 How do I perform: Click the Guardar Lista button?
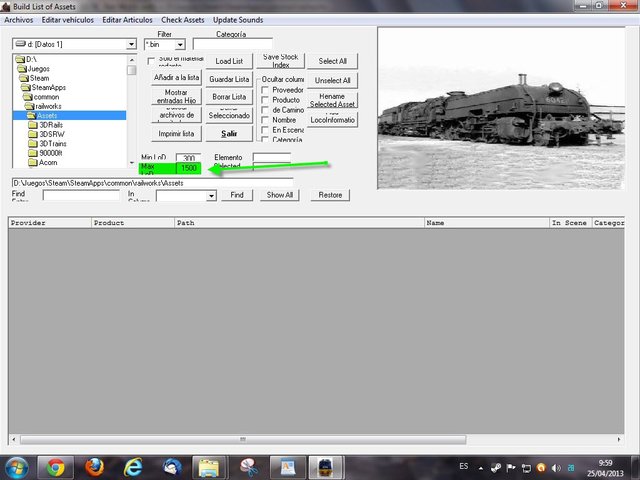pos(229,79)
